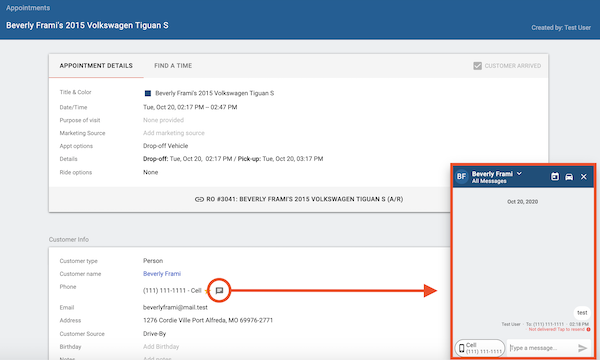Click the Beverly Frami's 2015 Volkswagen Tiguan S title value

215,93
